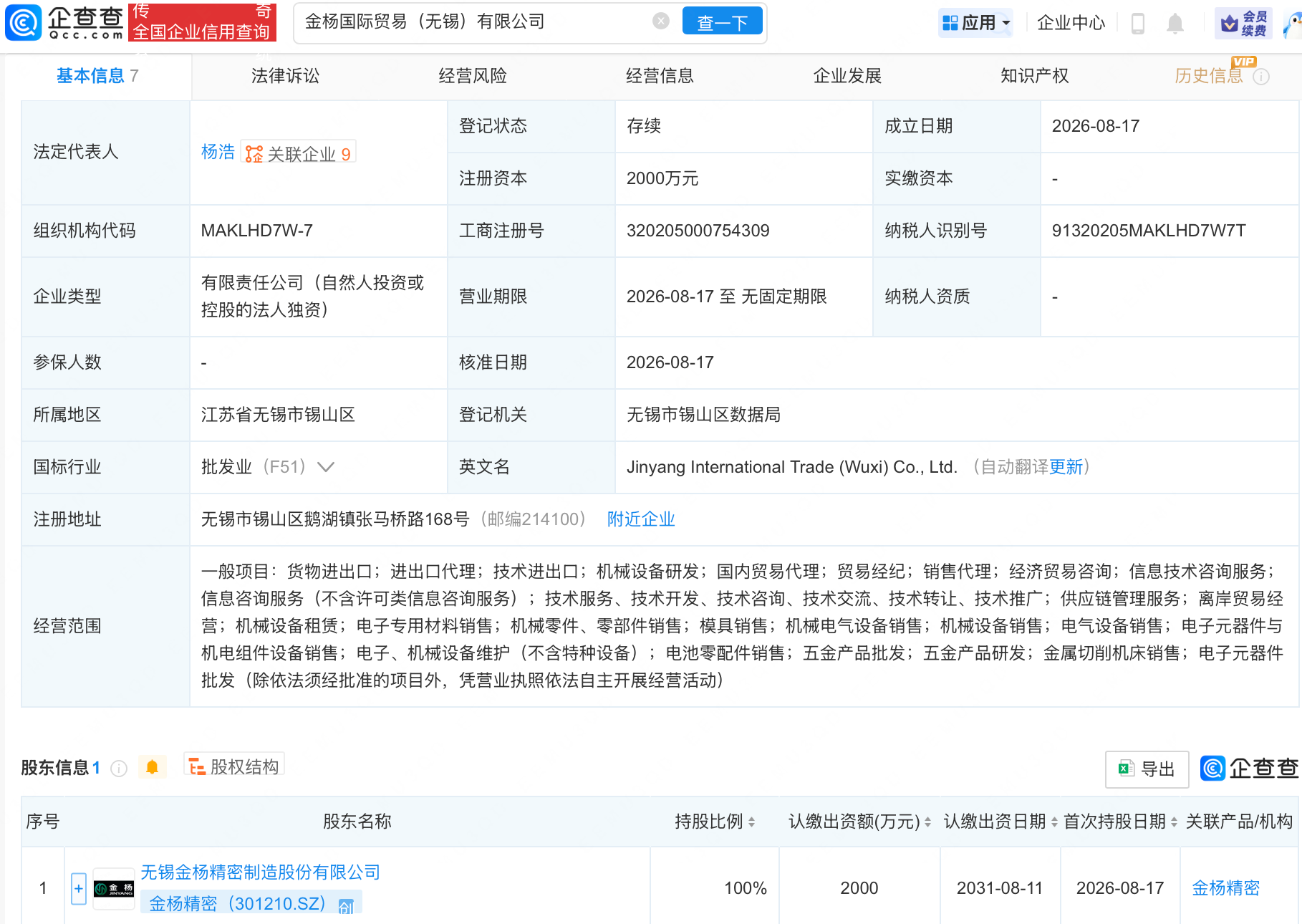1302x924 pixels.
Task: Switch to 知识产权 tab
Action: (1034, 76)
